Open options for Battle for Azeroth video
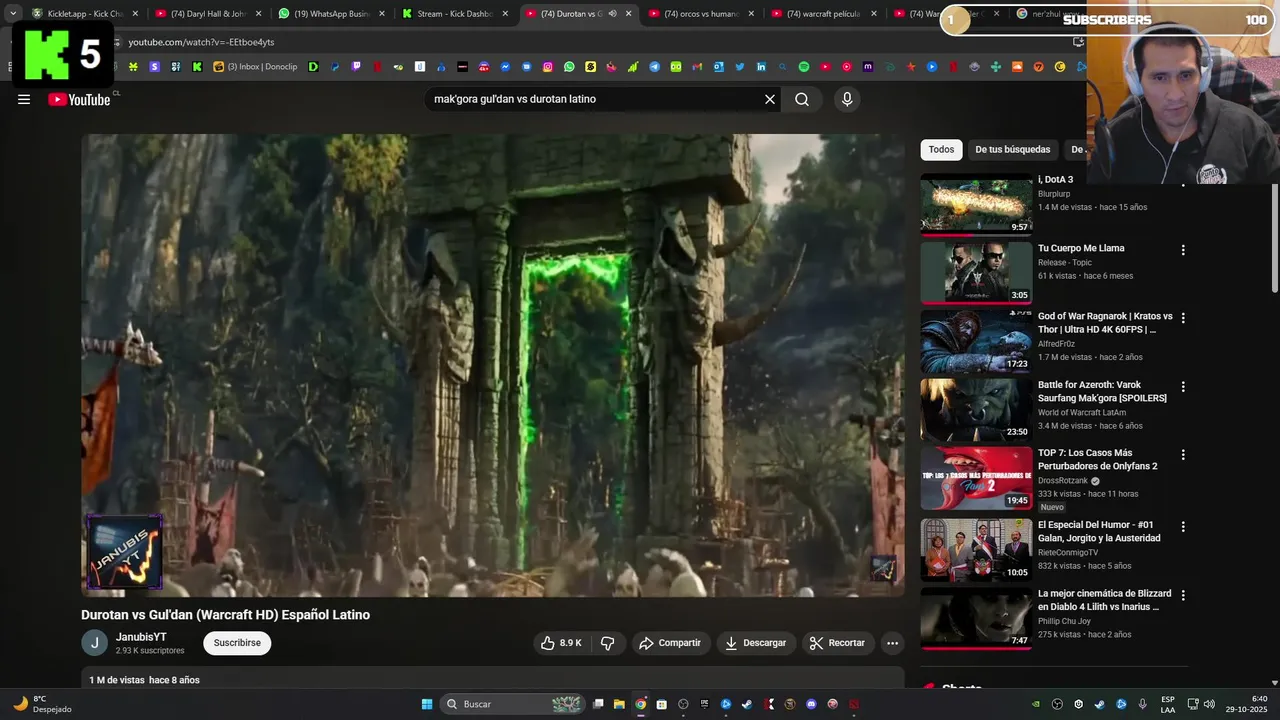 tap(1183, 386)
